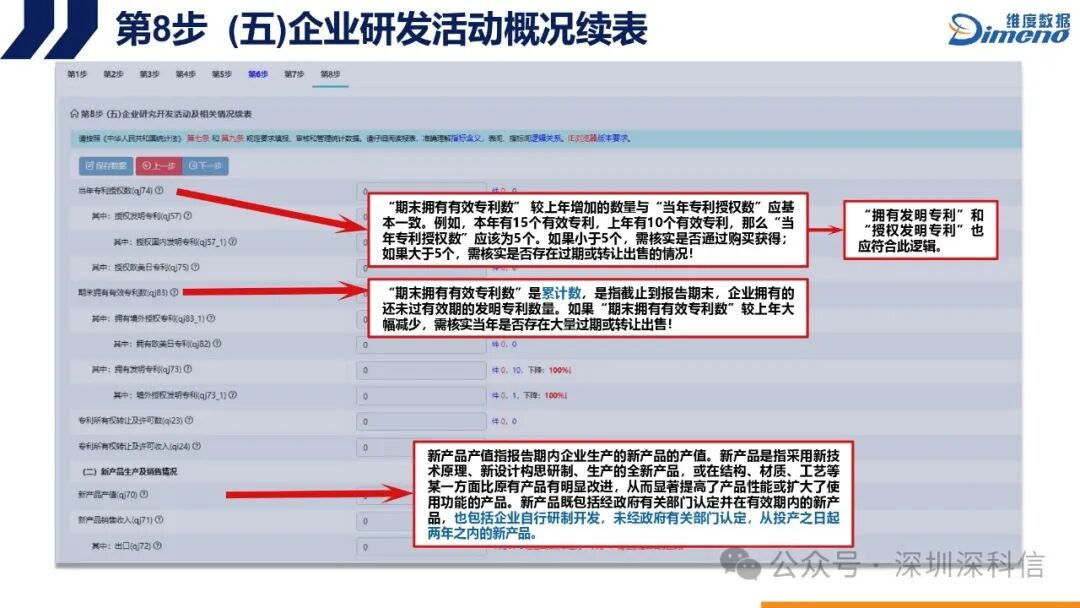Switch to the 第6步 tab
The width and height of the screenshot is (1080, 608).
[258, 74]
